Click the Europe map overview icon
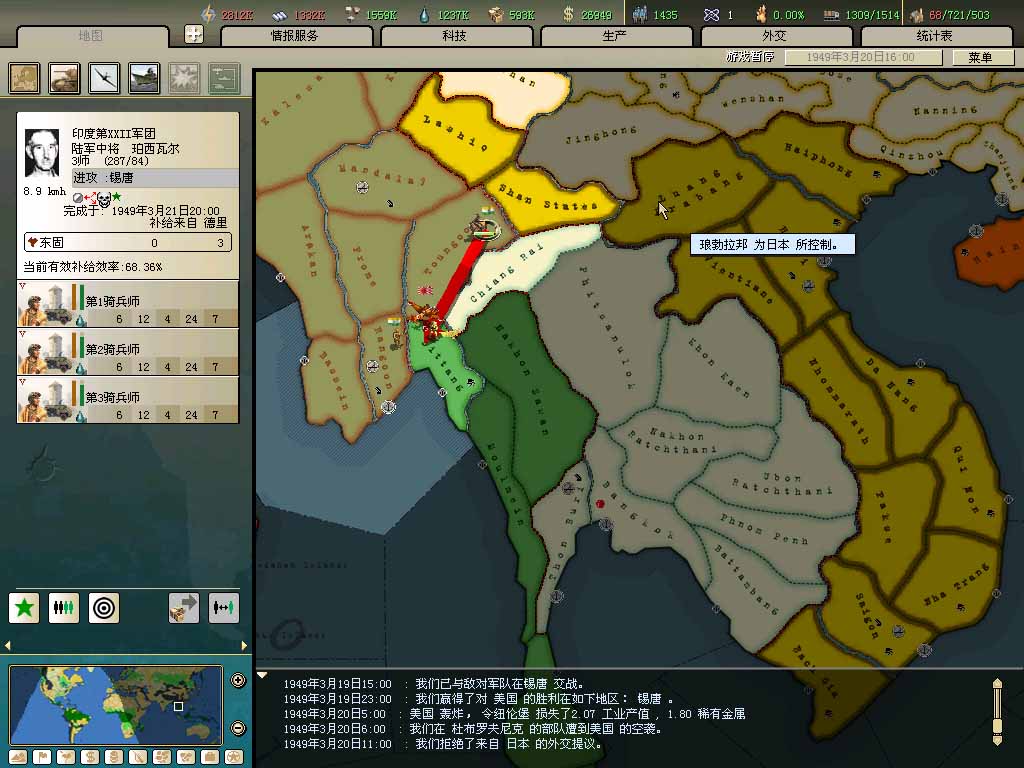This screenshot has width=1024, height=768. [25, 78]
